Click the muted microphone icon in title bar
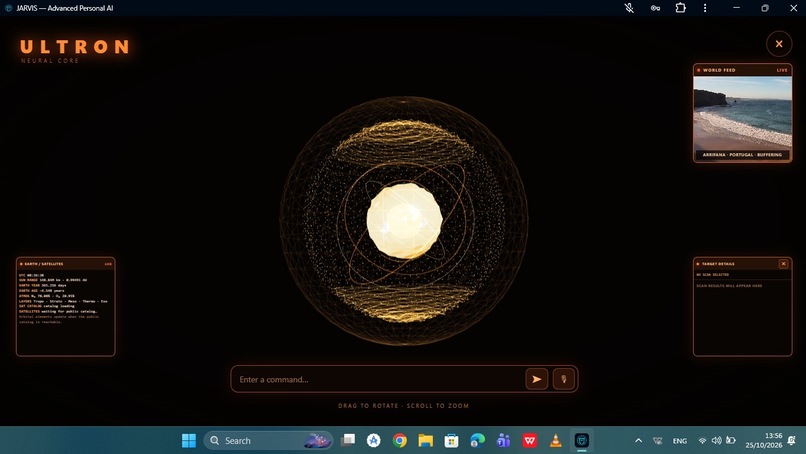 [629, 8]
